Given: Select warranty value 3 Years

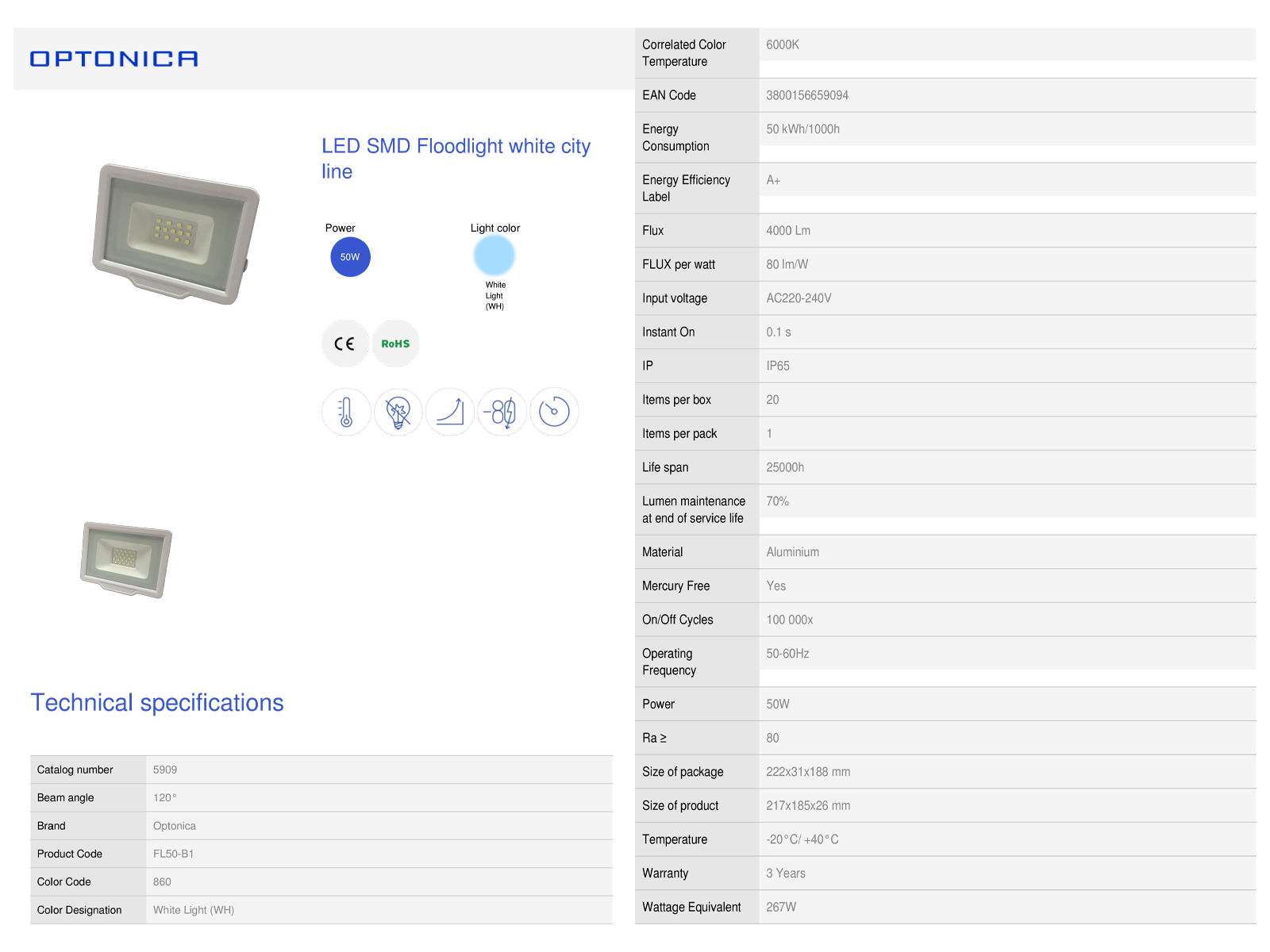Looking at the screenshot, I should 786,873.
